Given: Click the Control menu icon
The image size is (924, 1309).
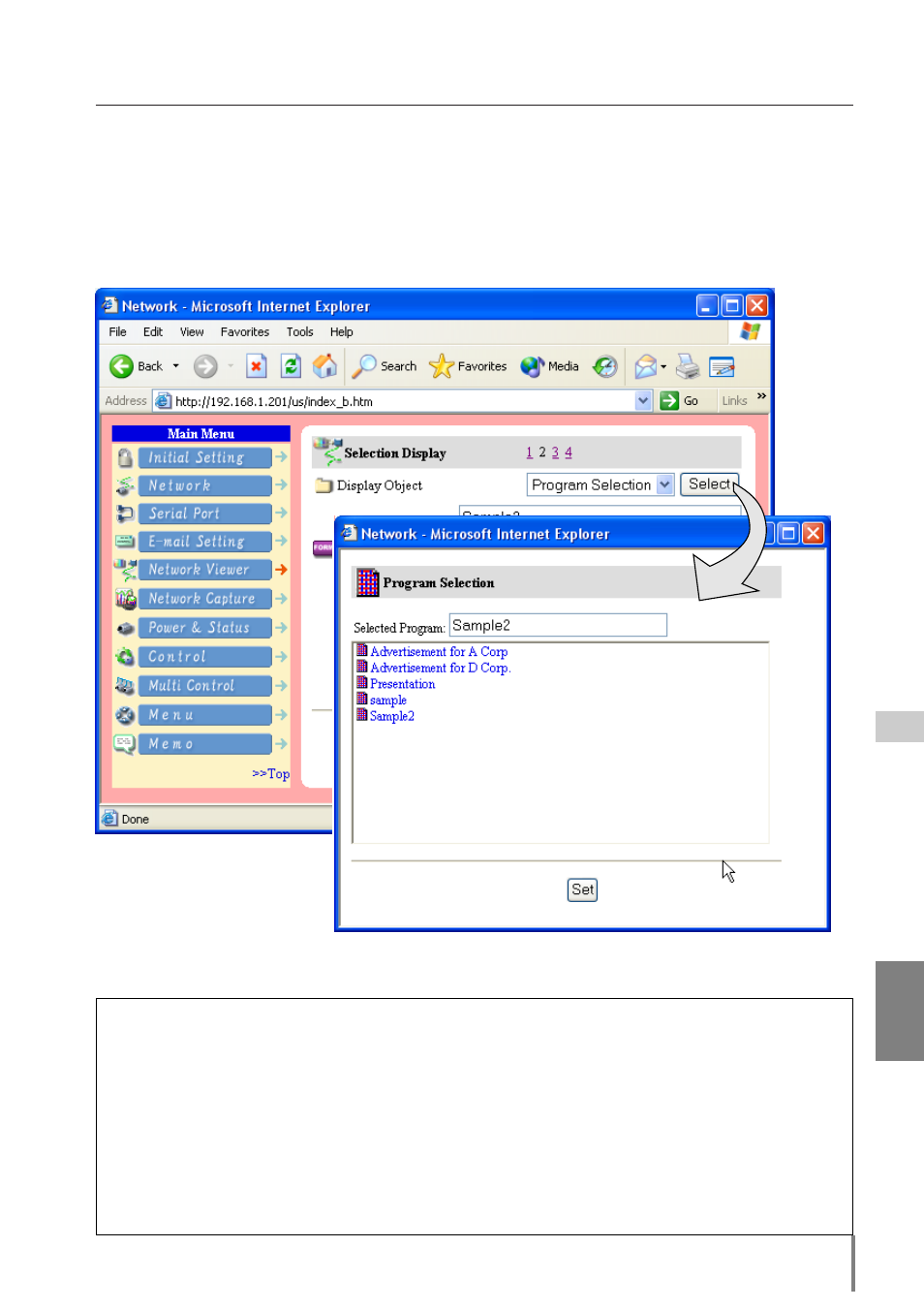Looking at the screenshot, I should tap(125, 657).
